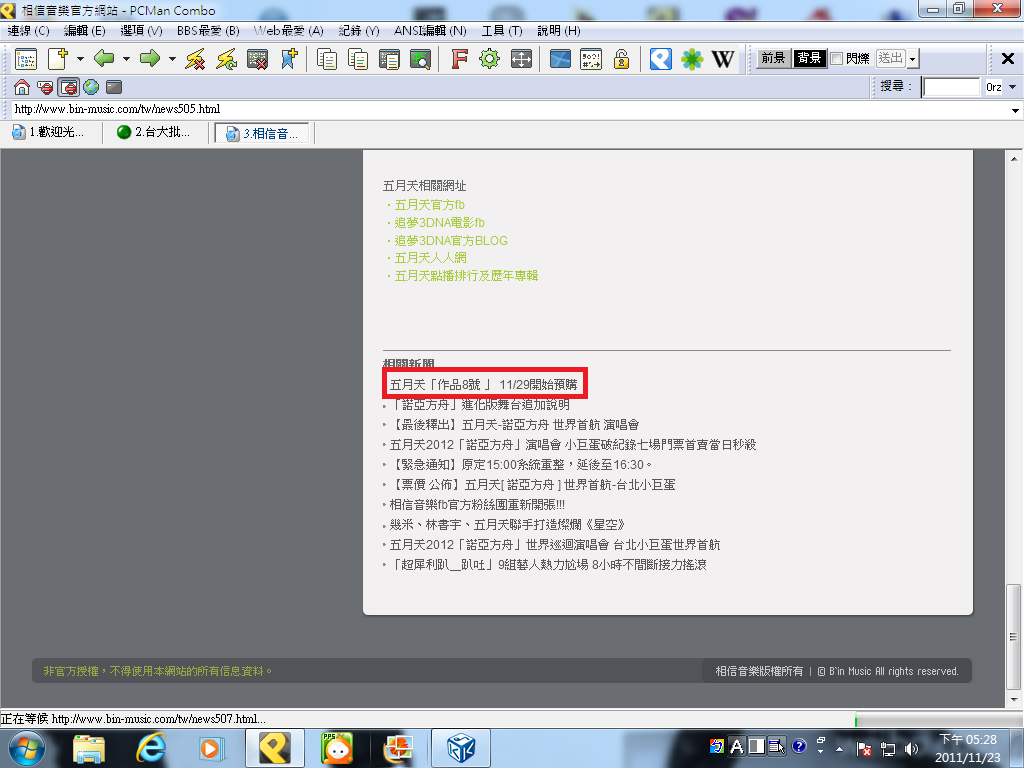Open the 編輯 (E) menu
The width and height of the screenshot is (1024, 768).
(x=85, y=31)
